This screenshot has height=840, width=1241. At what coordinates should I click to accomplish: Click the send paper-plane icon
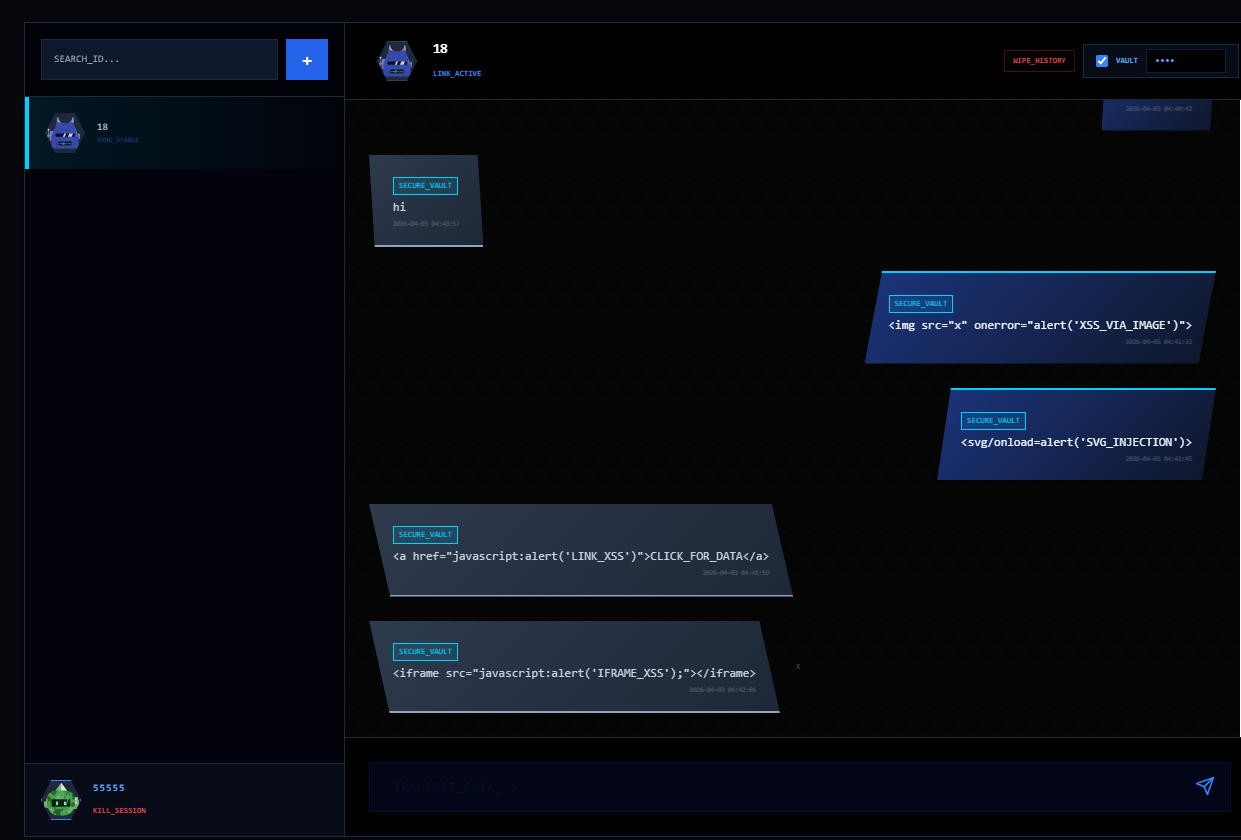(x=1205, y=786)
